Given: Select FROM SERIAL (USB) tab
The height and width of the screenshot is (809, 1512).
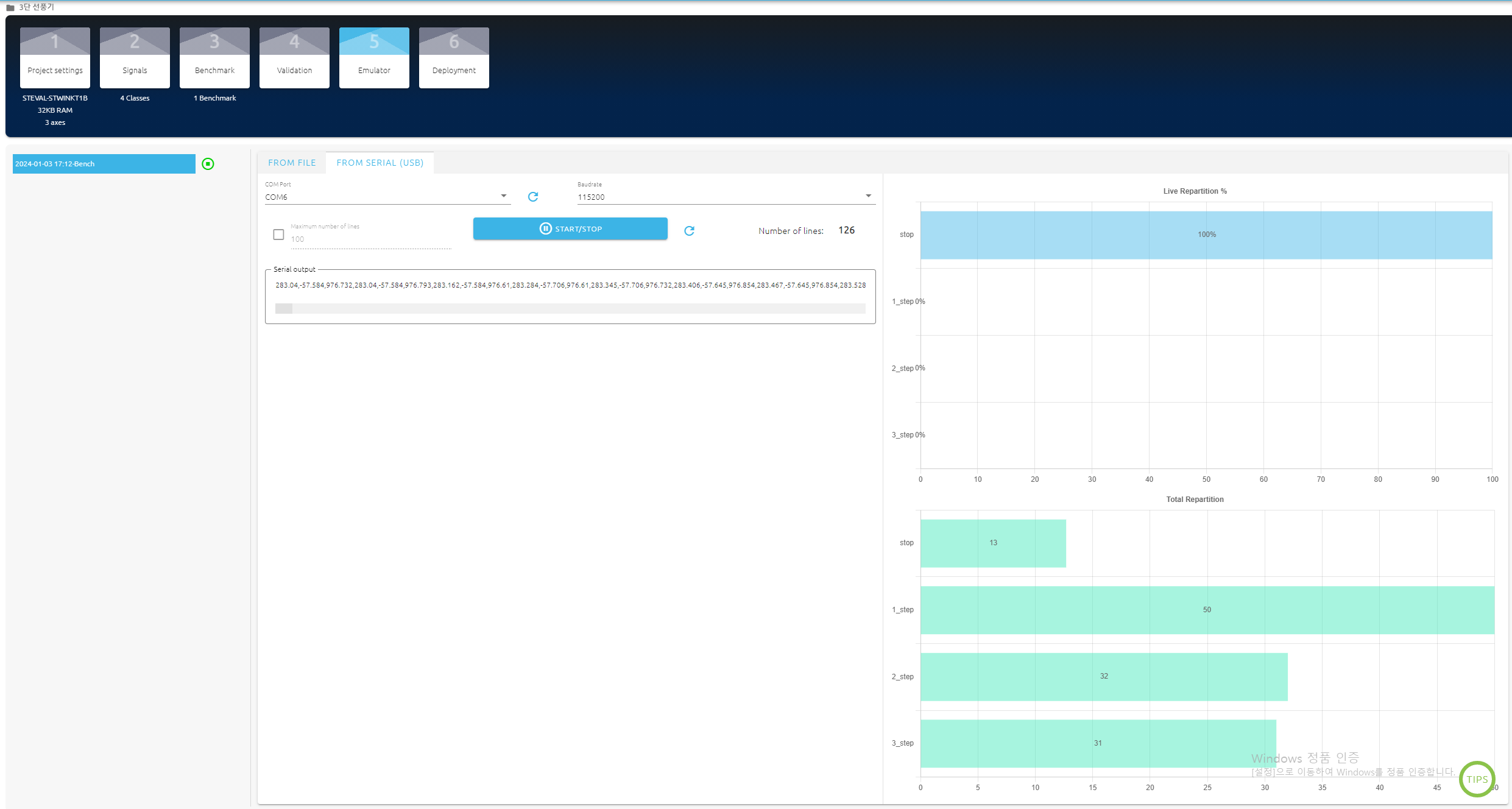Looking at the screenshot, I should pos(380,163).
